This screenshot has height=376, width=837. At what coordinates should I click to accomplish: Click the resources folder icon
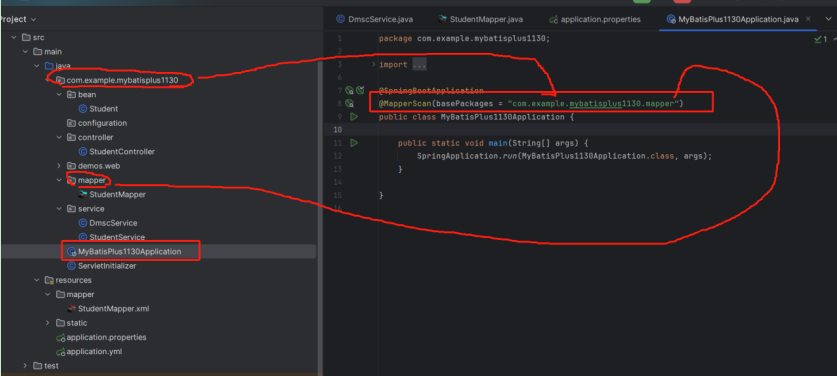(x=49, y=280)
